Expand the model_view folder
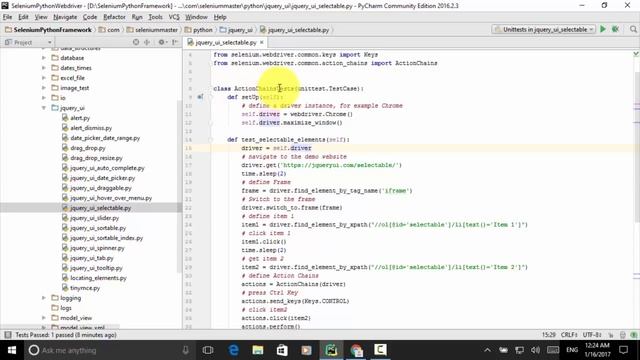Image resolution: width=640 pixels, height=360 pixels. click(x=44, y=318)
